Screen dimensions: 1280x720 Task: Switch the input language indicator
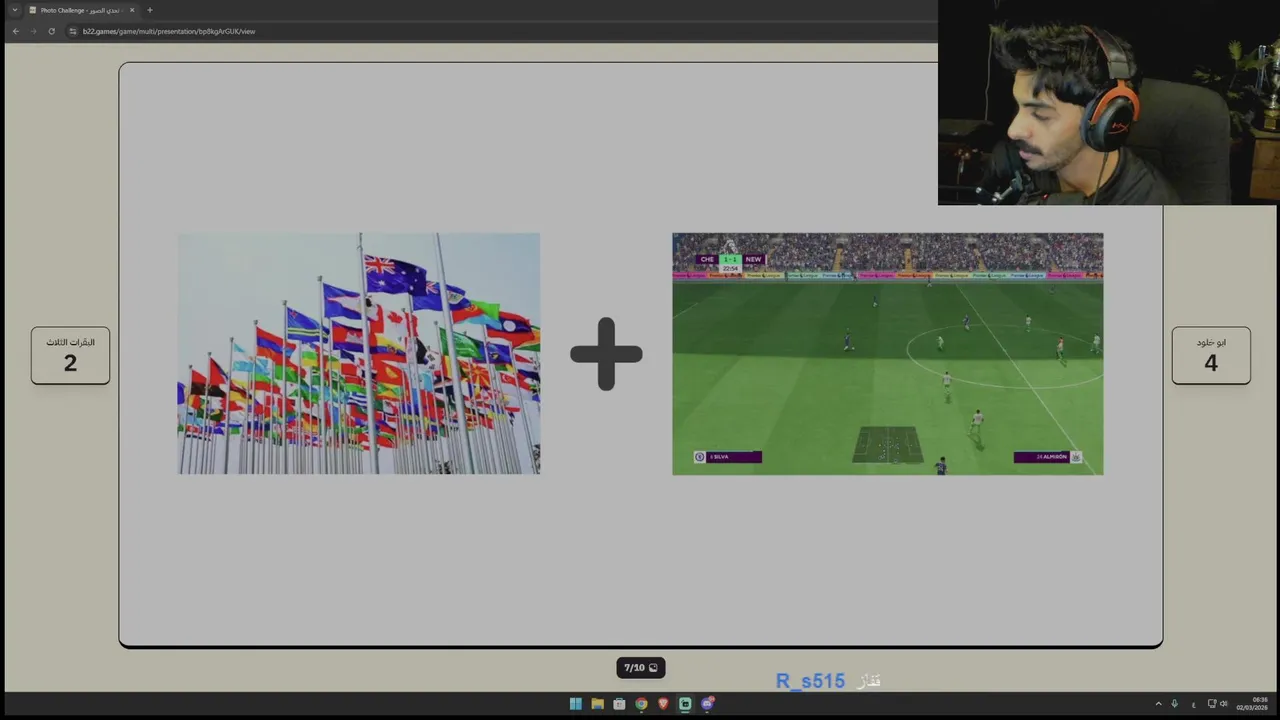coord(1193,704)
